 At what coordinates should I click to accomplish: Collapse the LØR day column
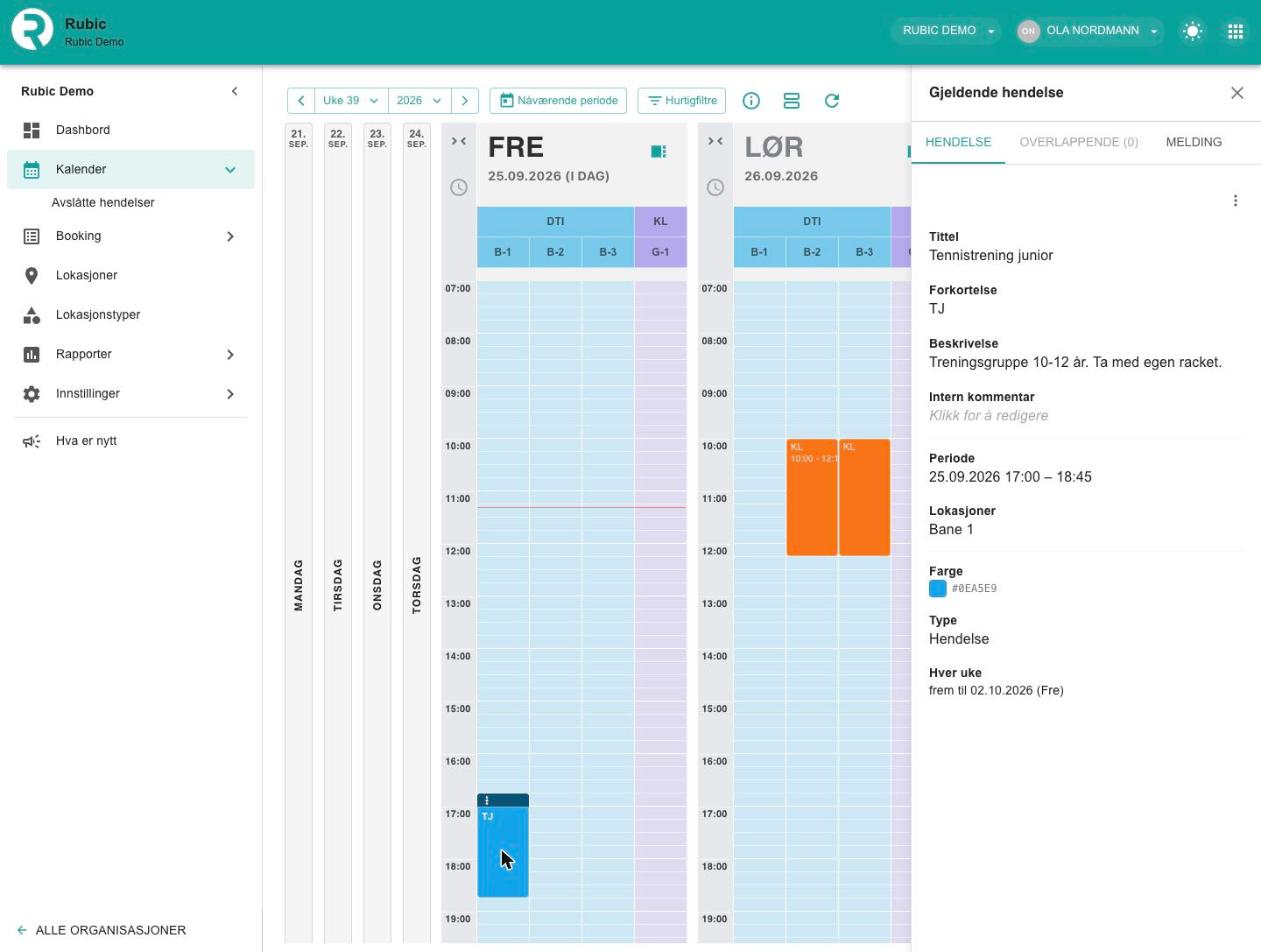715,141
